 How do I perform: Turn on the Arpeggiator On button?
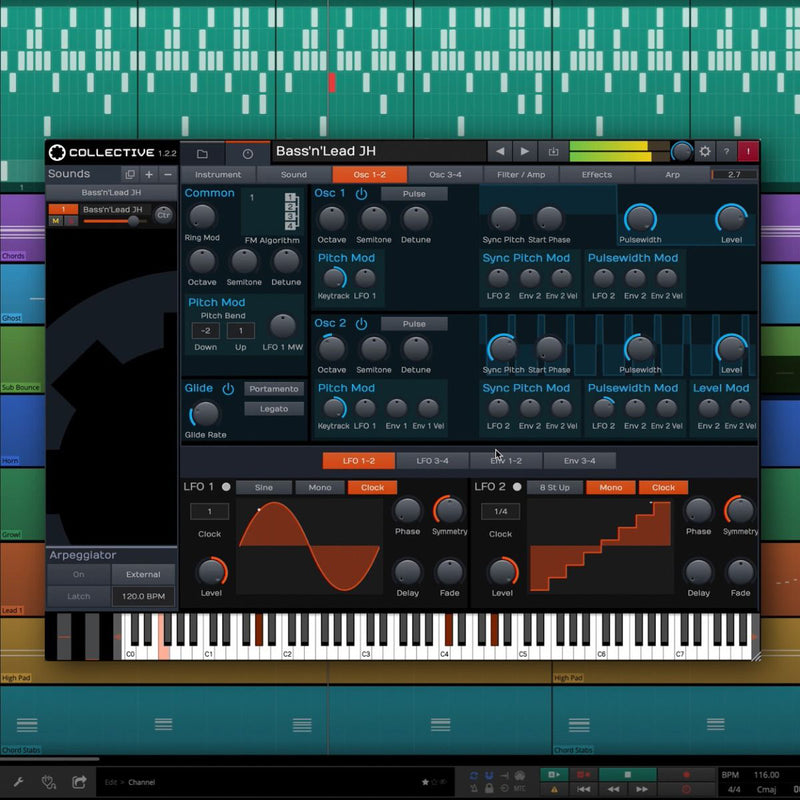click(78, 575)
